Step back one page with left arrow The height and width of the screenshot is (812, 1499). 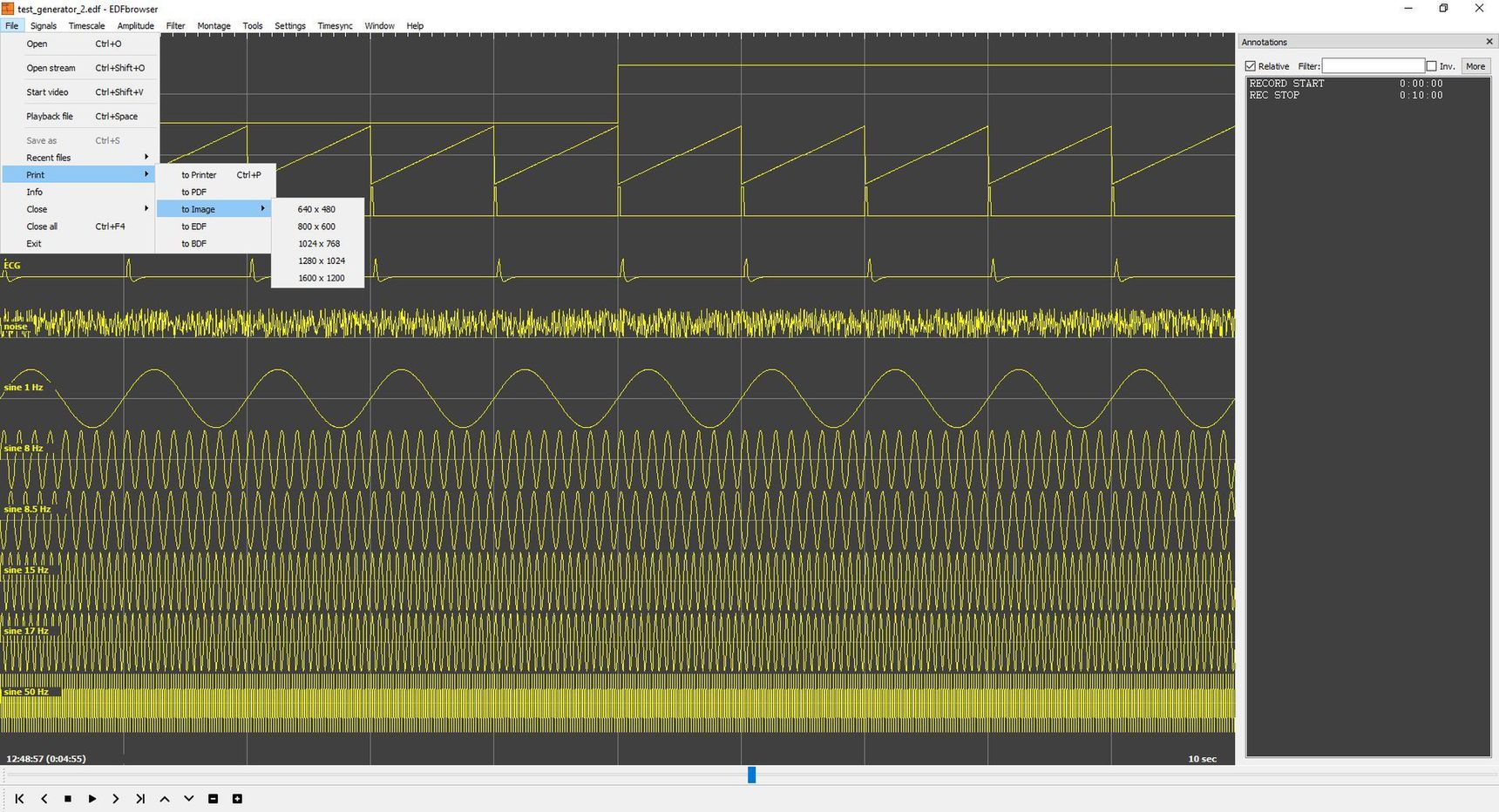tap(44, 798)
